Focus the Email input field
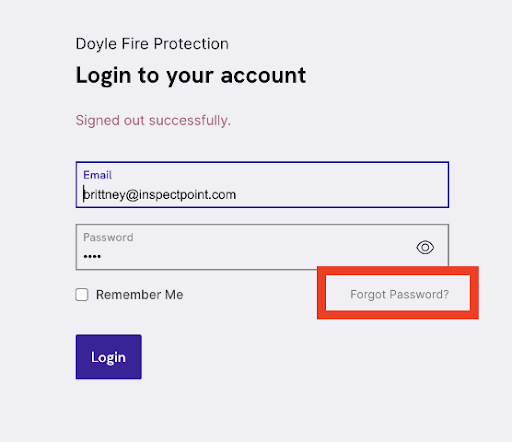Viewport: 512px width, 442px height. click(262, 185)
